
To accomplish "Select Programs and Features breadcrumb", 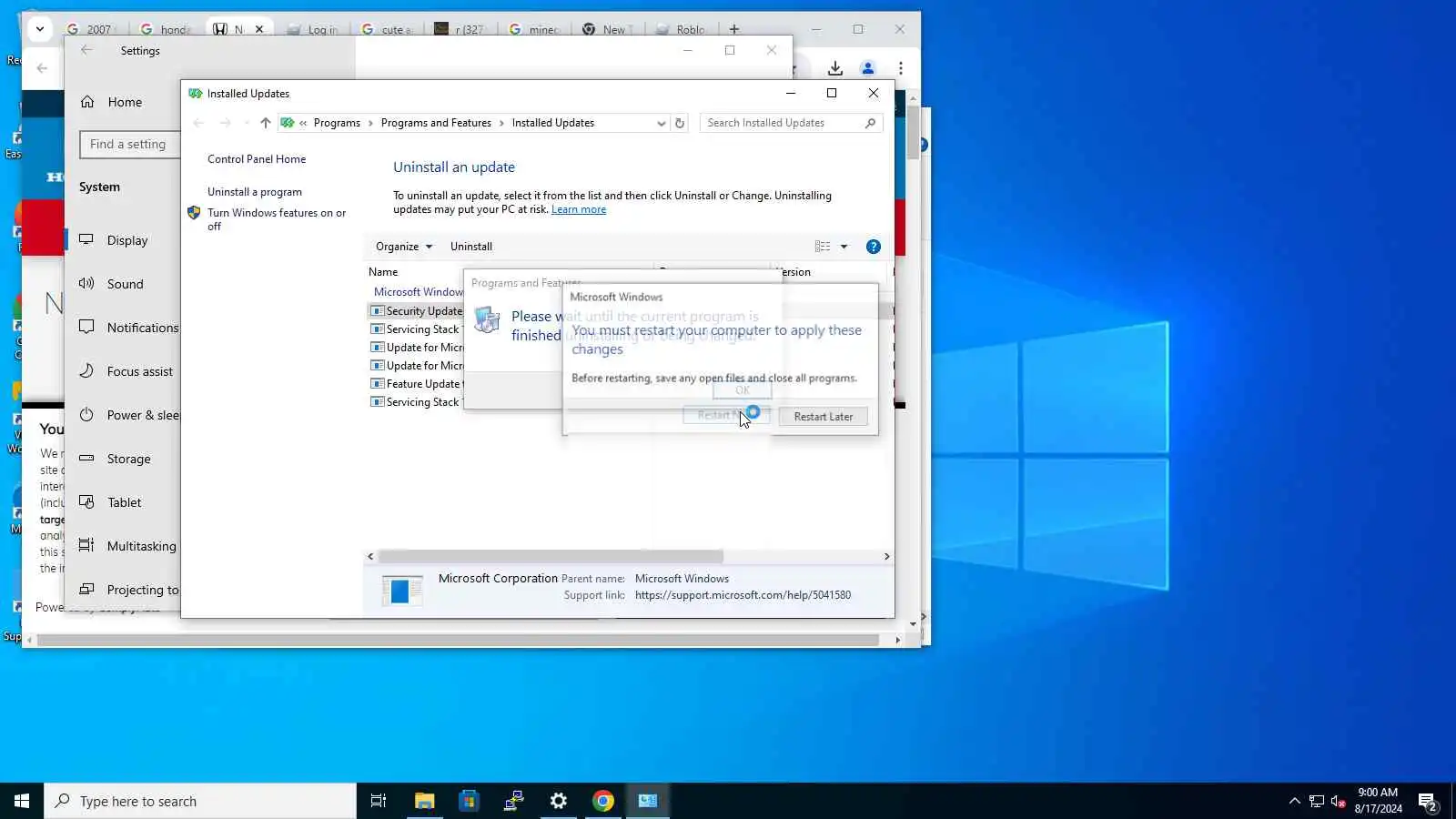I will click(436, 123).
